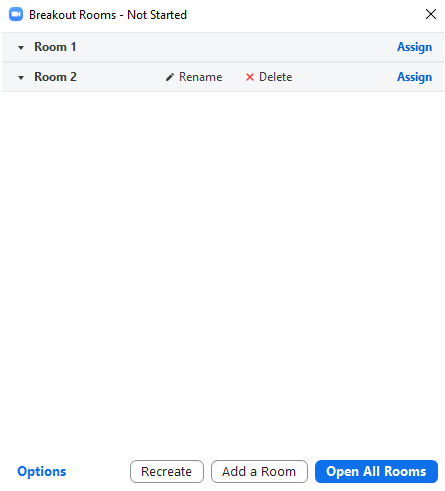Close the Breakout Rooms dialog
This screenshot has width=445, height=491.
(431, 14)
